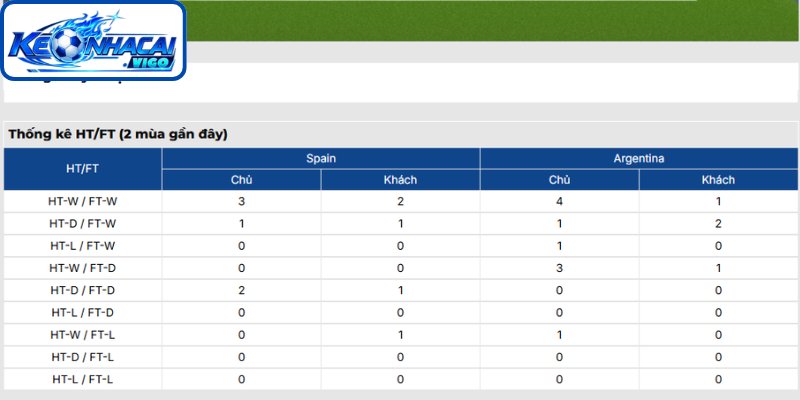The height and width of the screenshot is (400, 800).
Task: Select the HT-D / FT-W row label
Action: point(83,223)
